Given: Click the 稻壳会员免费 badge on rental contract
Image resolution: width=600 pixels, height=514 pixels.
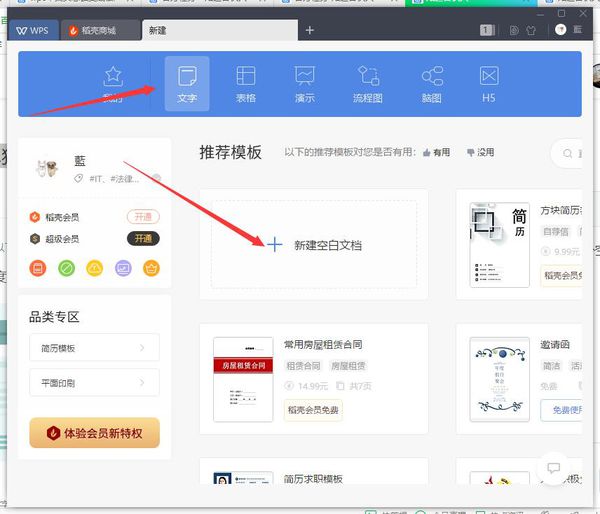Looking at the screenshot, I should (x=313, y=410).
